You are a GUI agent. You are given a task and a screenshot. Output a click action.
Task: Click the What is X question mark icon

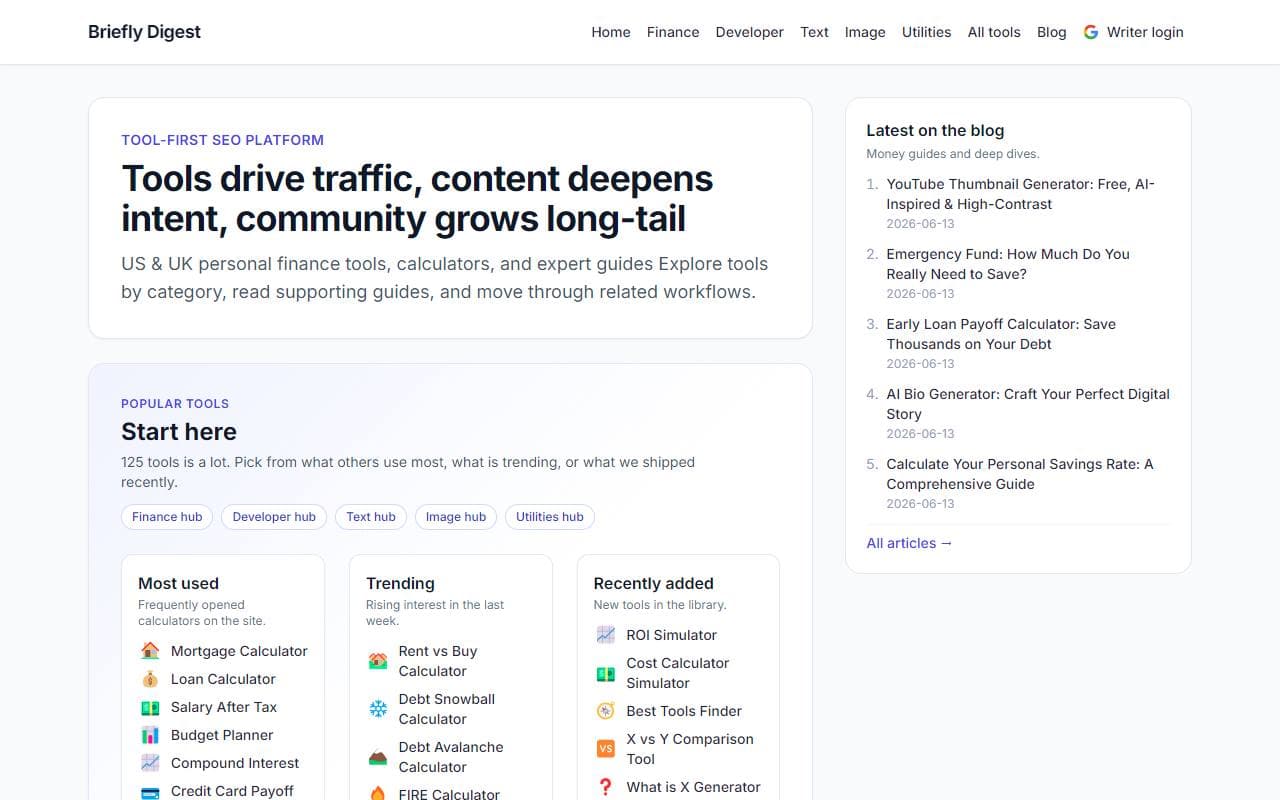606,787
